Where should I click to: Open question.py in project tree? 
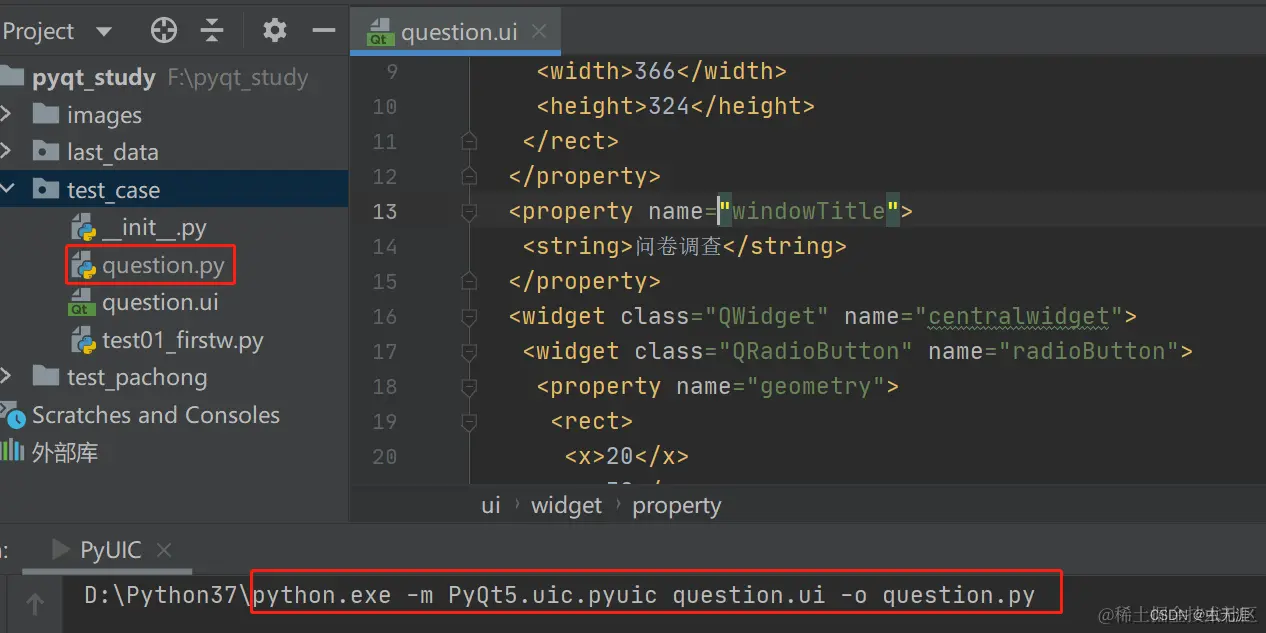pos(163,265)
